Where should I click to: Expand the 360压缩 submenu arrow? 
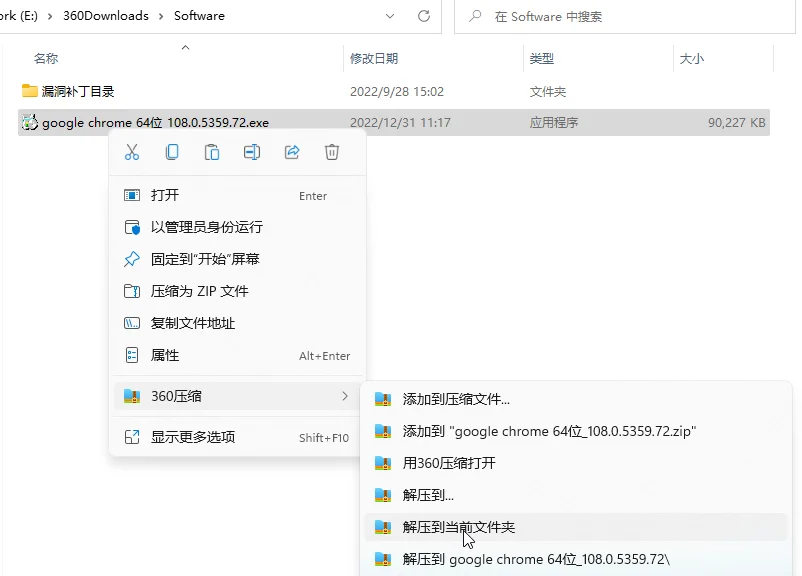[345, 396]
